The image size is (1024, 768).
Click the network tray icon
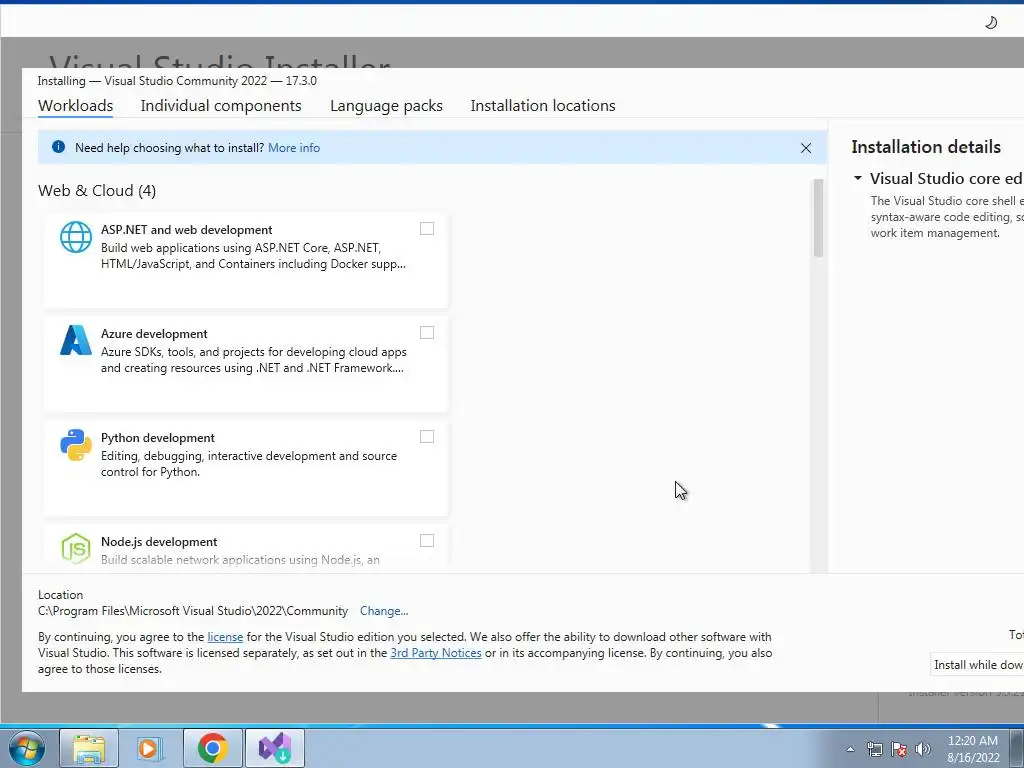tap(874, 749)
